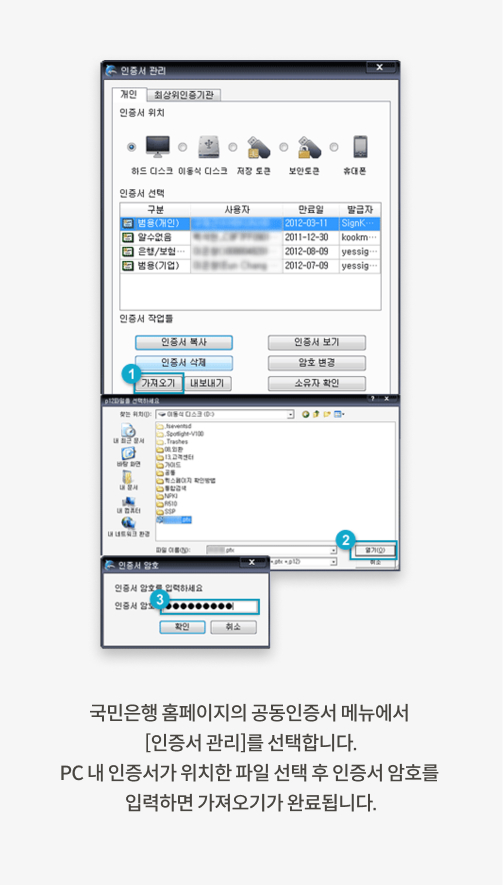Select the 범용(개인) certificate row

pos(251,223)
